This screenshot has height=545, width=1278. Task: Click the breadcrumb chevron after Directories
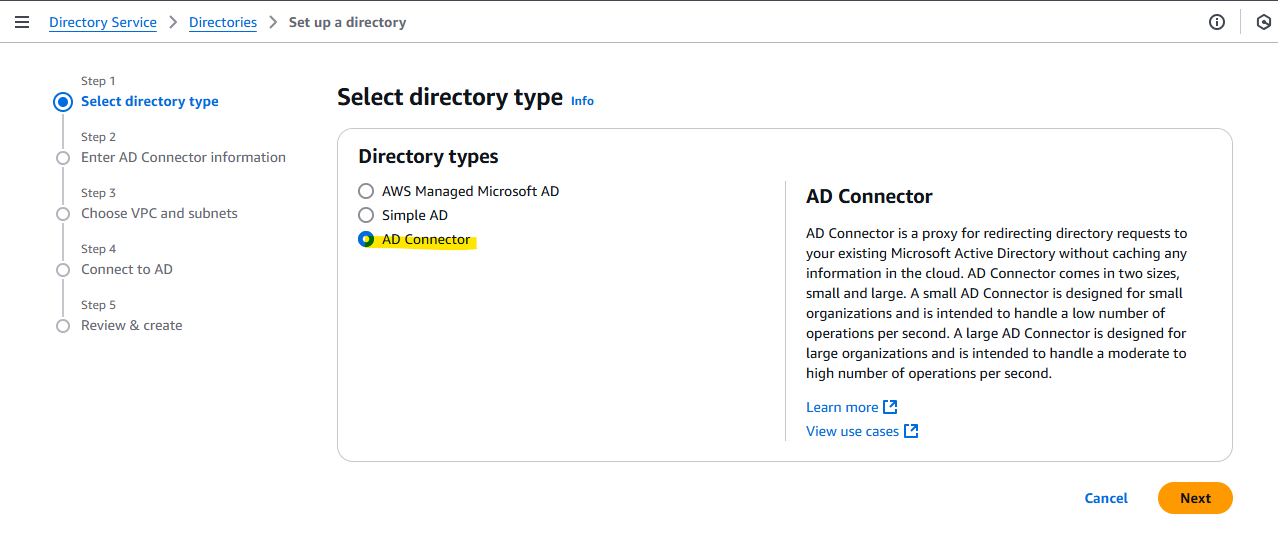(x=273, y=22)
